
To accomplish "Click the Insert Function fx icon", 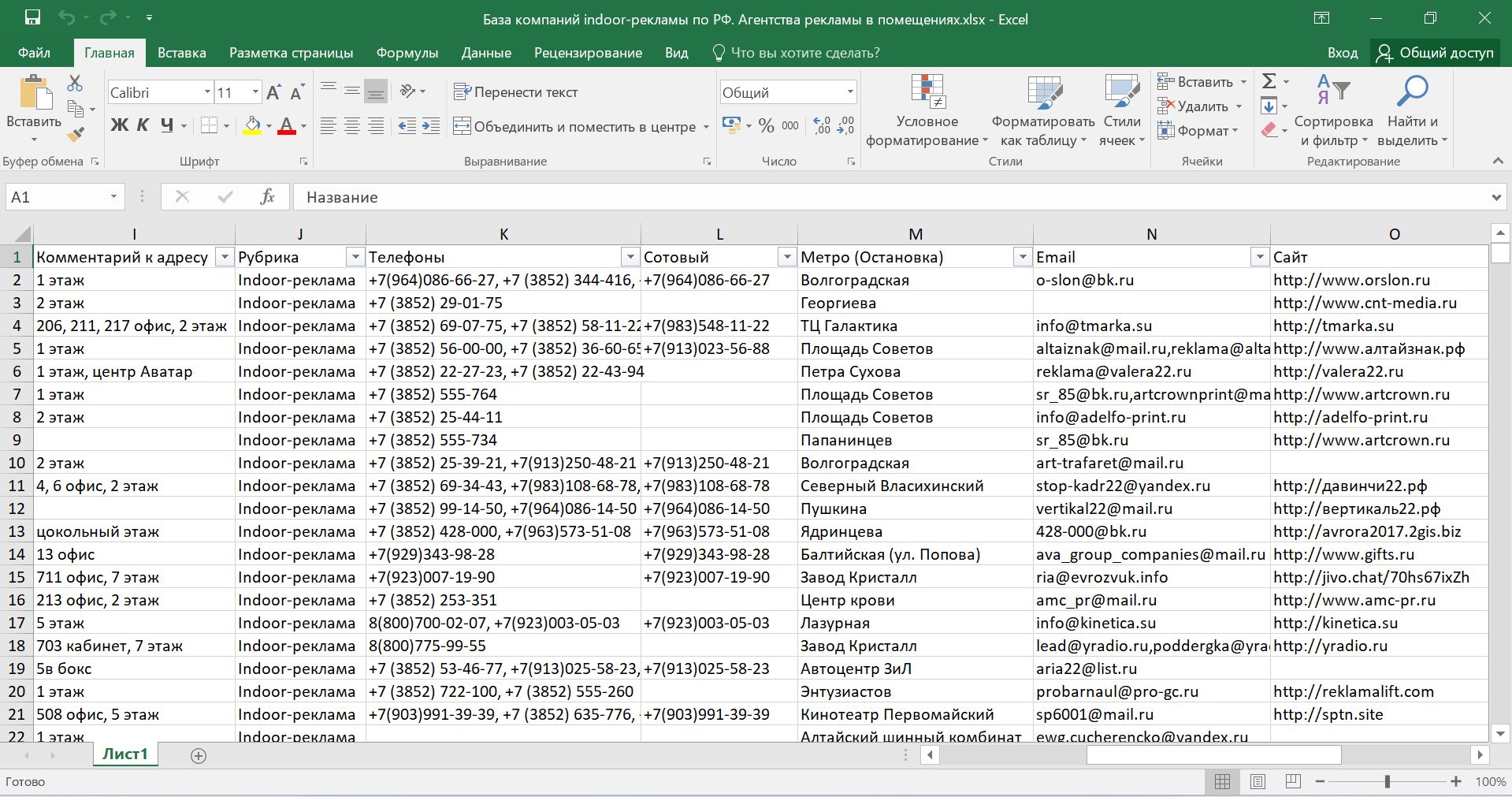I will tap(267, 197).
